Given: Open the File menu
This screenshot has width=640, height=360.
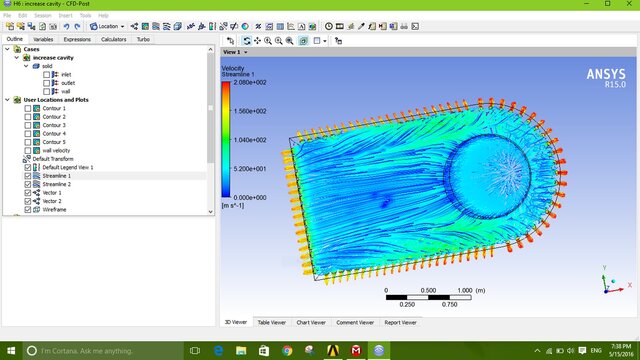Looking at the screenshot, I should (7, 16).
